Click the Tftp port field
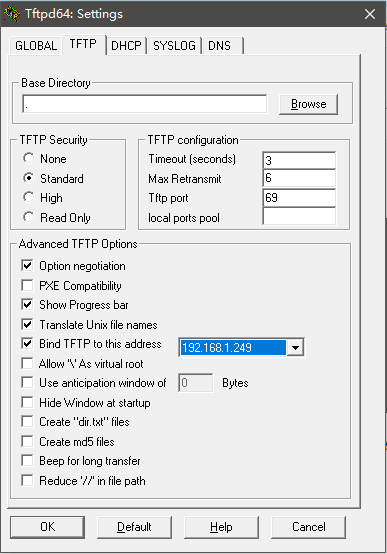Image resolution: width=387 pixels, height=554 pixels. 299,198
